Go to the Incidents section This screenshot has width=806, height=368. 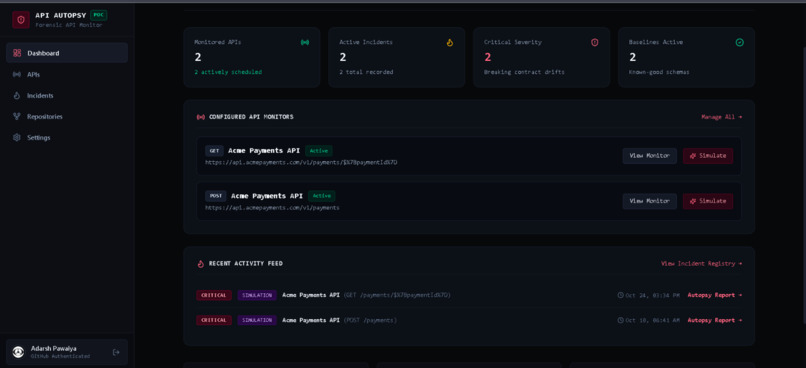[67, 96]
